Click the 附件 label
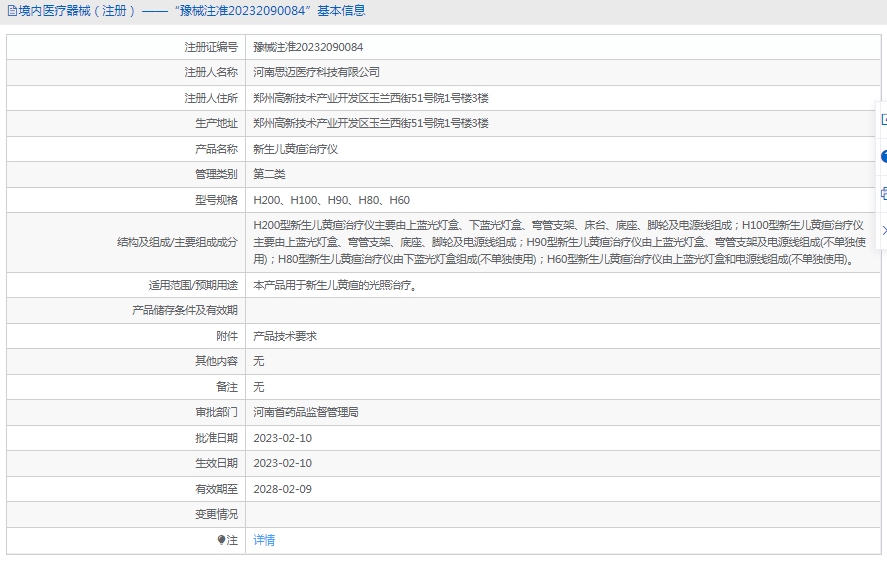The image size is (887, 562). [x=227, y=336]
